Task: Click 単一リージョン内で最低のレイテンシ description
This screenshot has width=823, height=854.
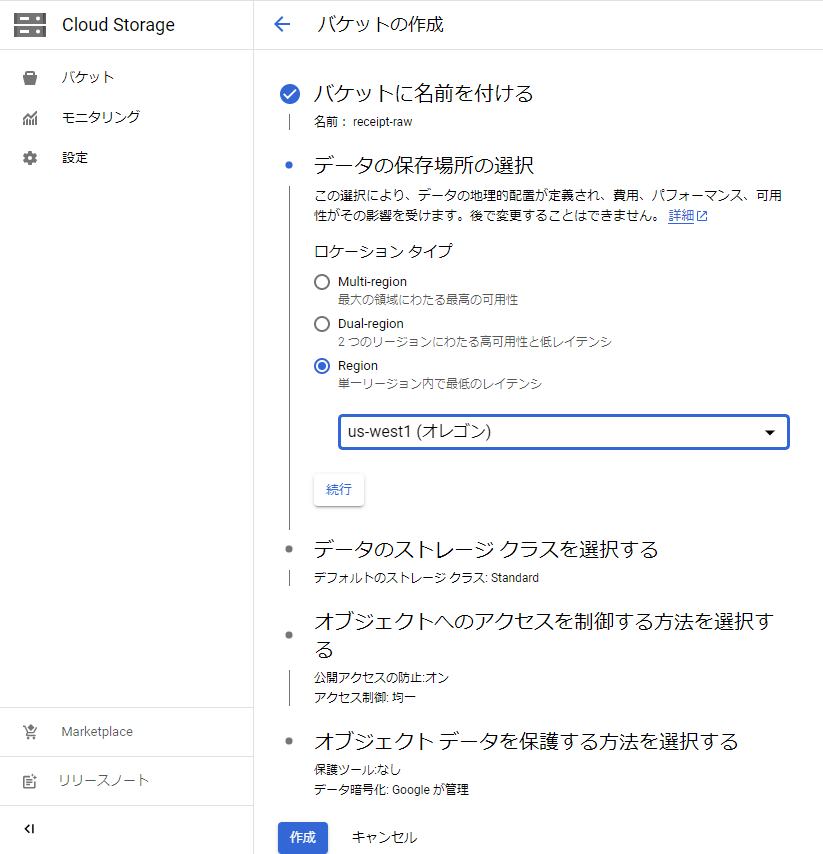Action: [440, 384]
